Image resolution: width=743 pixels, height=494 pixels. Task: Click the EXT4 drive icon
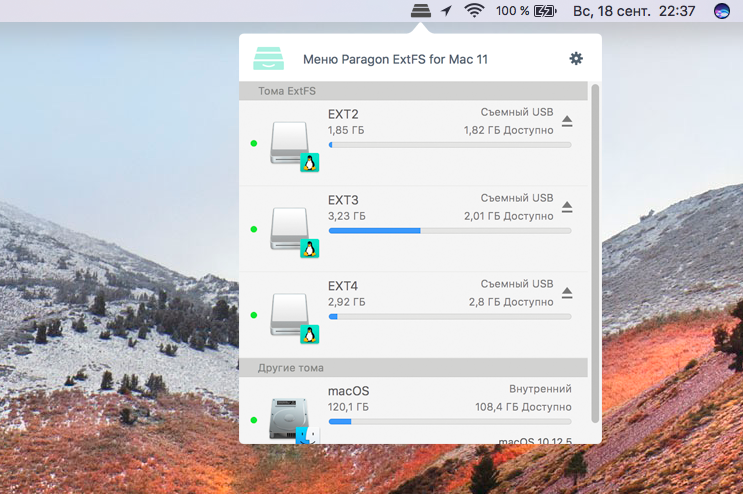pyautogui.click(x=294, y=318)
